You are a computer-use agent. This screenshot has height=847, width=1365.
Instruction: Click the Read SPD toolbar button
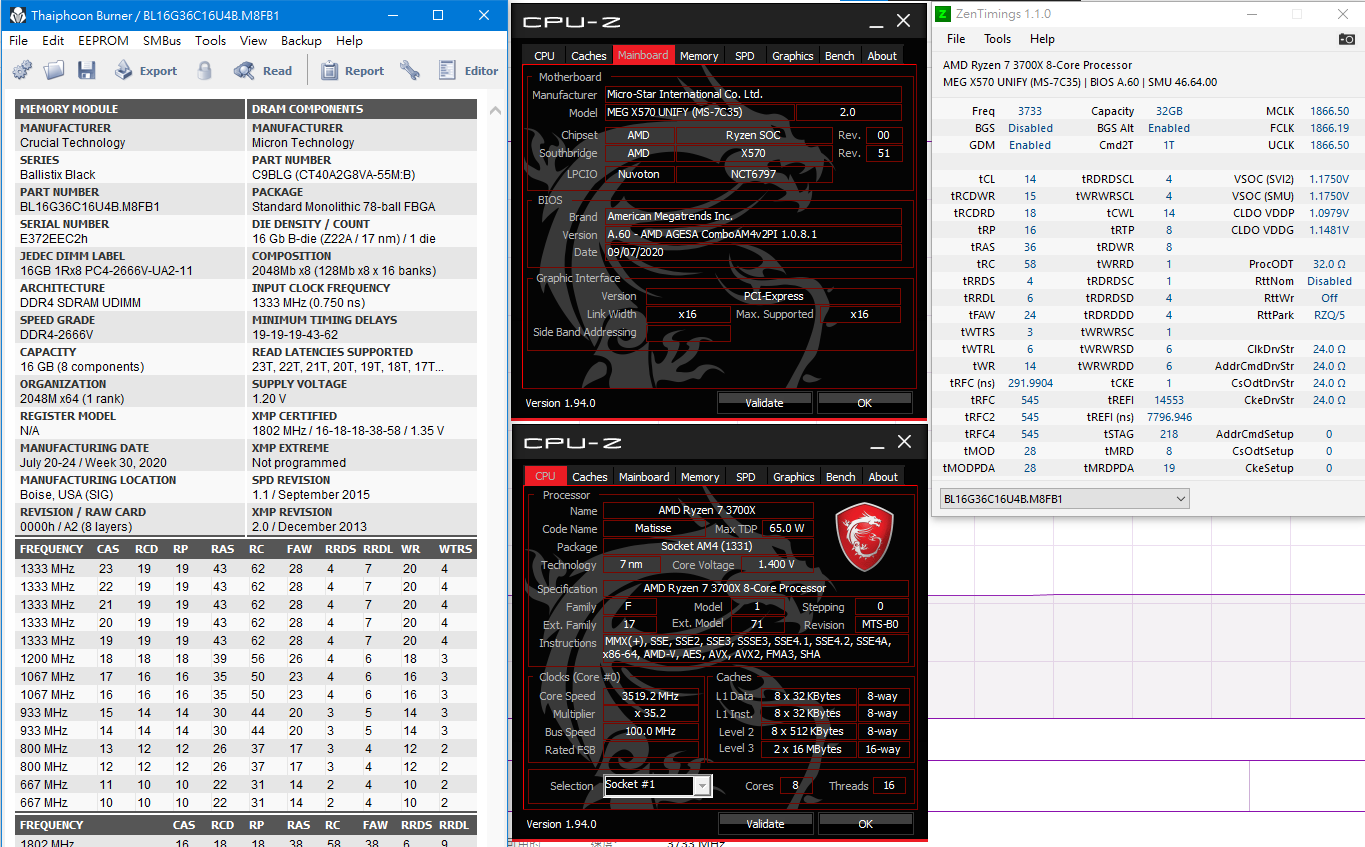tap(263, 71)
